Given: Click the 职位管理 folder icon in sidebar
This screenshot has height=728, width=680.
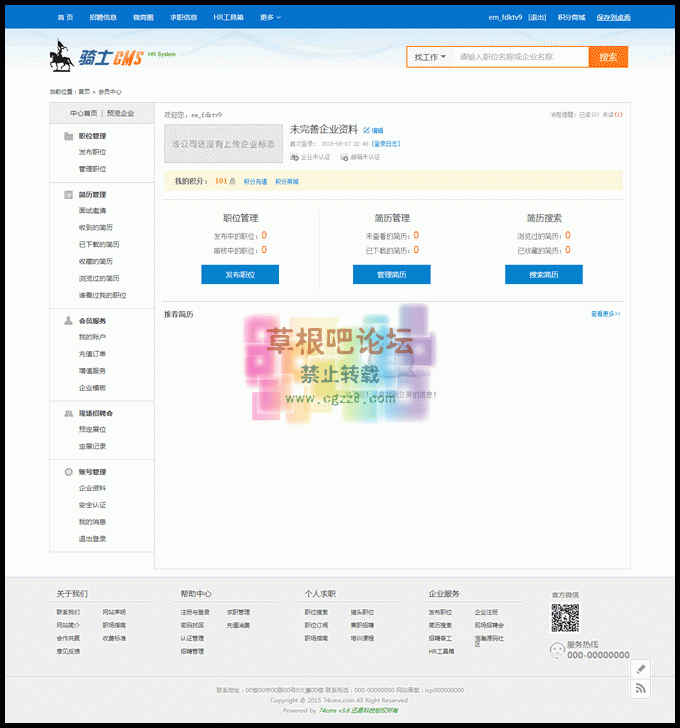Looking at the screenshot, I should (x=68, y=136).
